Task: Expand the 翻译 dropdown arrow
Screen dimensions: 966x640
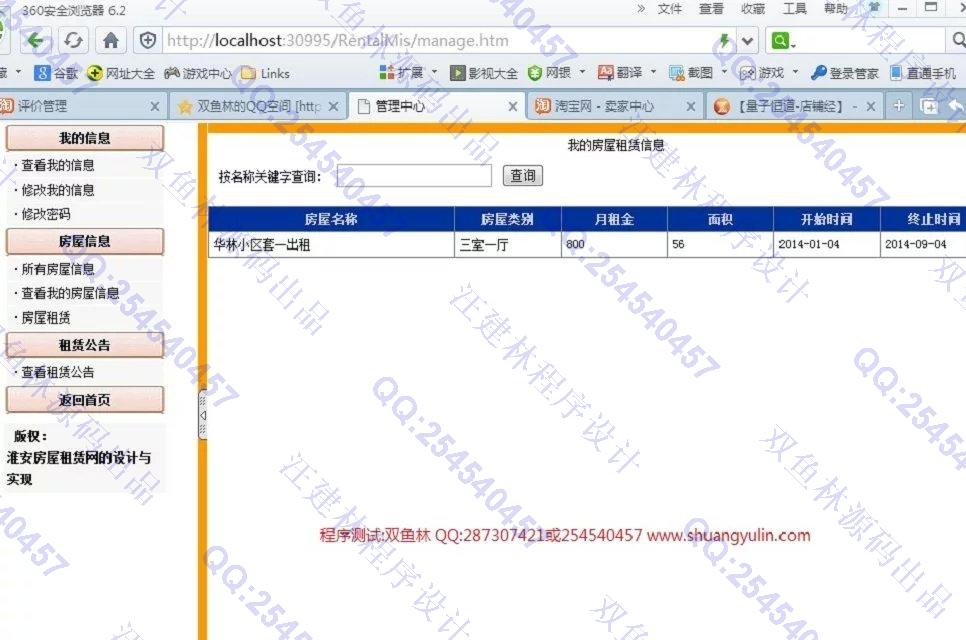Action: click(654, 72)
